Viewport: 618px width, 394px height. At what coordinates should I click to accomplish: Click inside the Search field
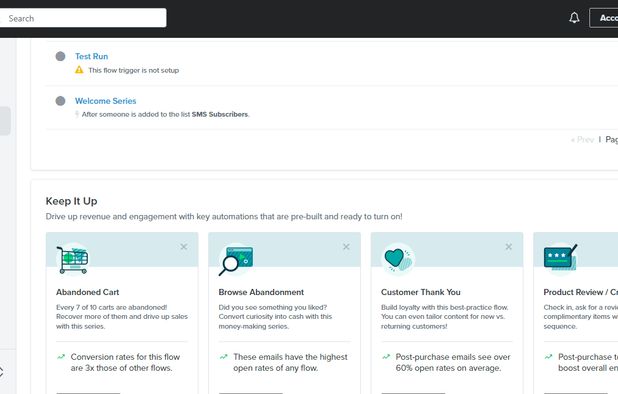coord(83,18)
